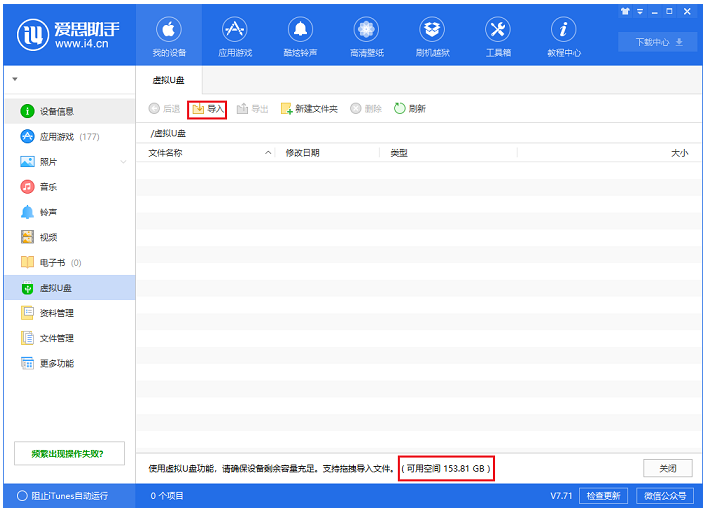Click the 0 个项目 status text
The image size is (705, 512).
(x=167, y=496)
